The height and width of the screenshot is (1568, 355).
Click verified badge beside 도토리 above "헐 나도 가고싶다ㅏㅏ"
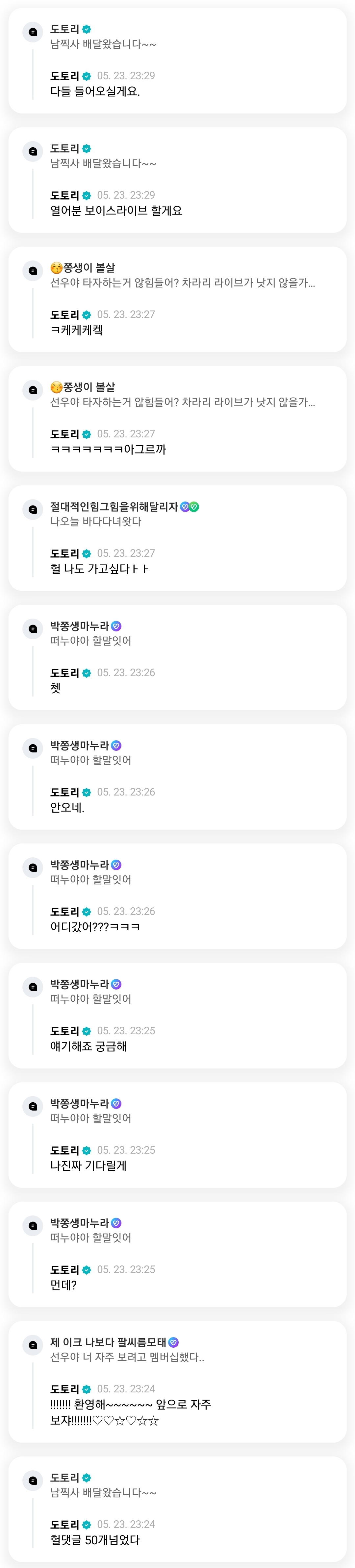tap(87, 553)
